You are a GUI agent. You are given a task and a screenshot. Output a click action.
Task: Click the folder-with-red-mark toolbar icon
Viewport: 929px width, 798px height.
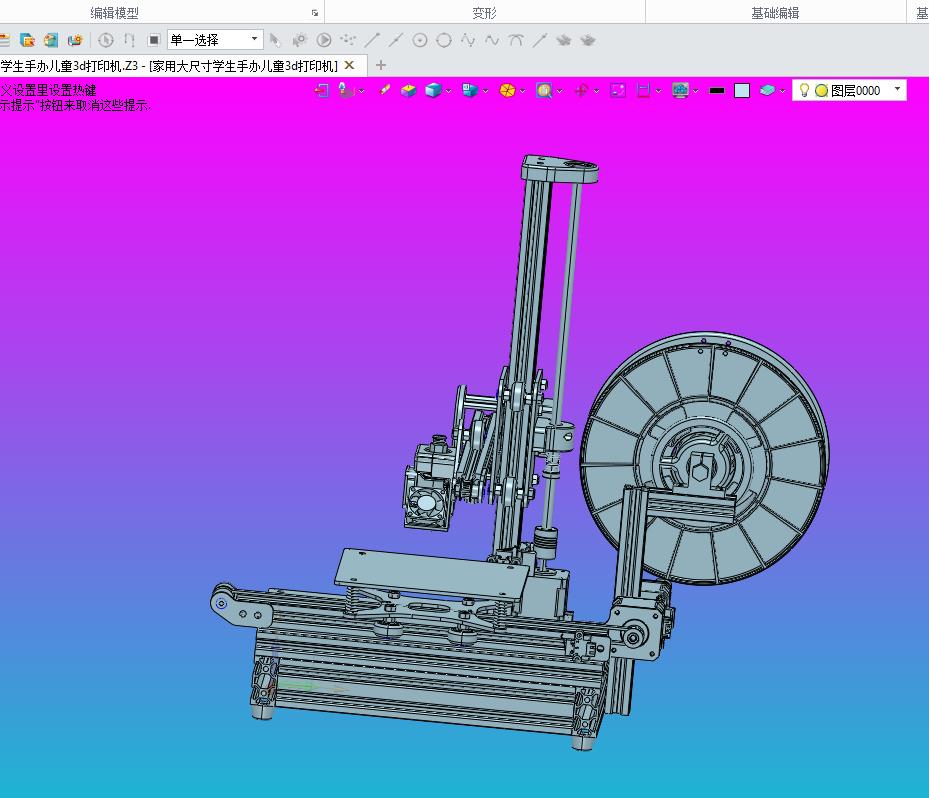coord(27,40)
